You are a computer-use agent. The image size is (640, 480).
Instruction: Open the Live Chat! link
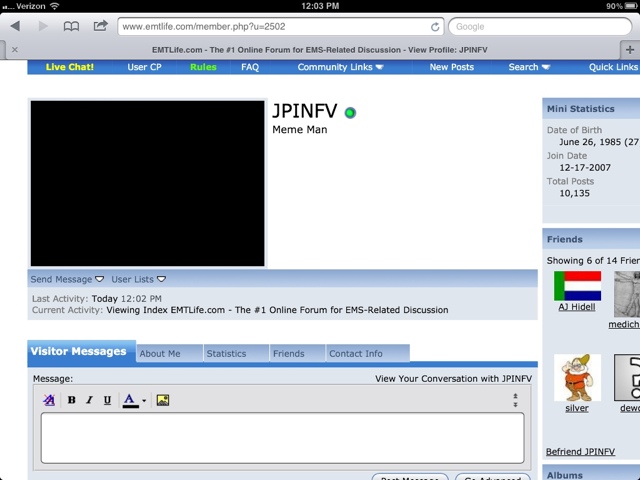(70, 67)
